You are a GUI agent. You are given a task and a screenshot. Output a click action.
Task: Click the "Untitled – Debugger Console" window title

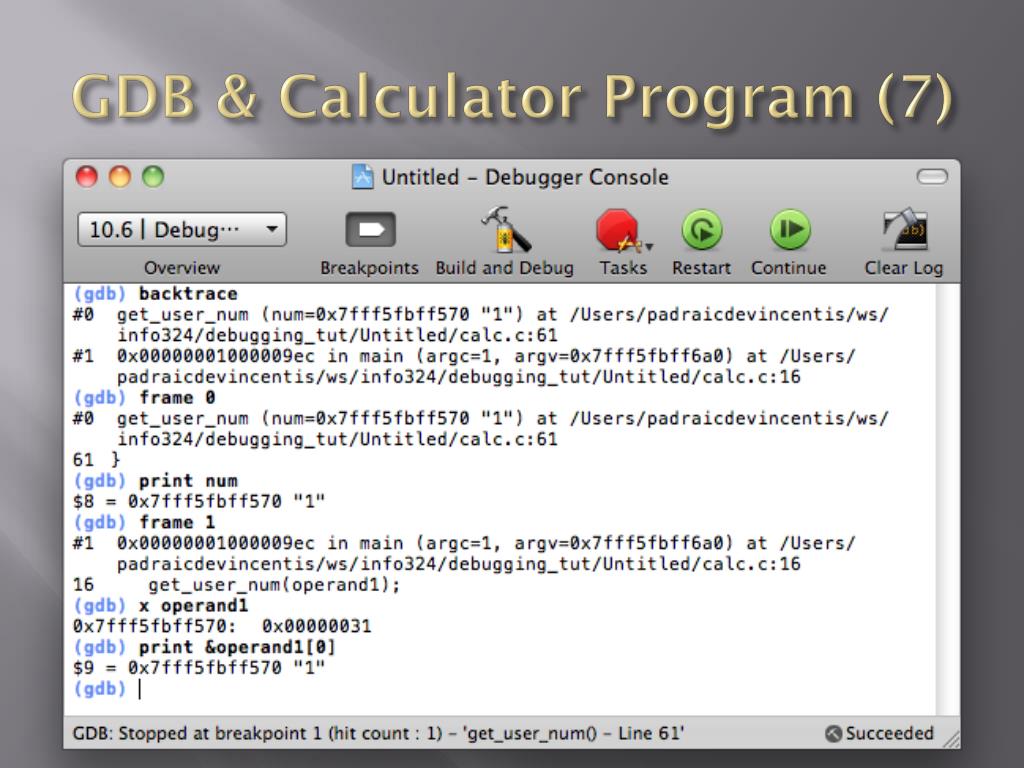coord(525,177)
